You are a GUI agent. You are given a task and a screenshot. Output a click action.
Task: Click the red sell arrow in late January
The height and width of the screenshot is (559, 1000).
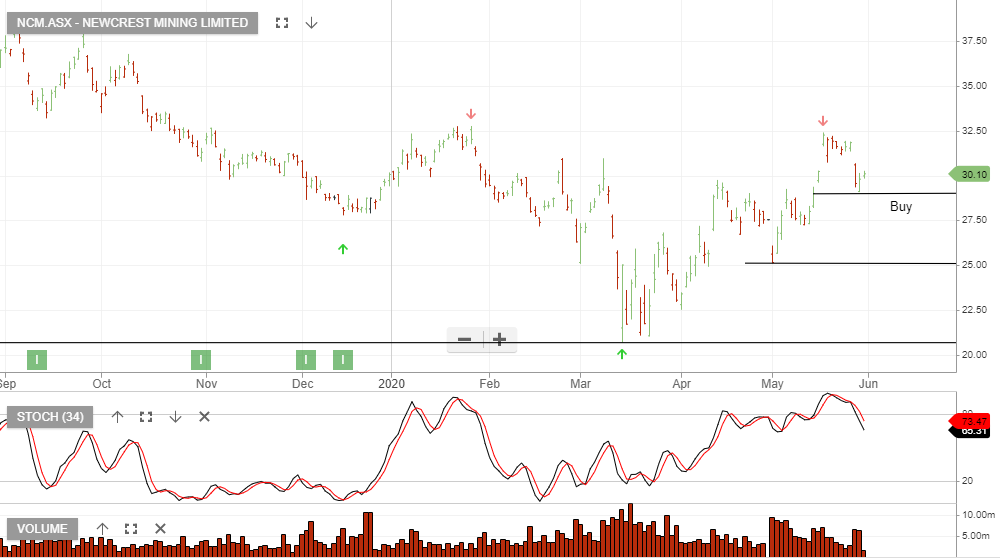(x=471, y=114)
